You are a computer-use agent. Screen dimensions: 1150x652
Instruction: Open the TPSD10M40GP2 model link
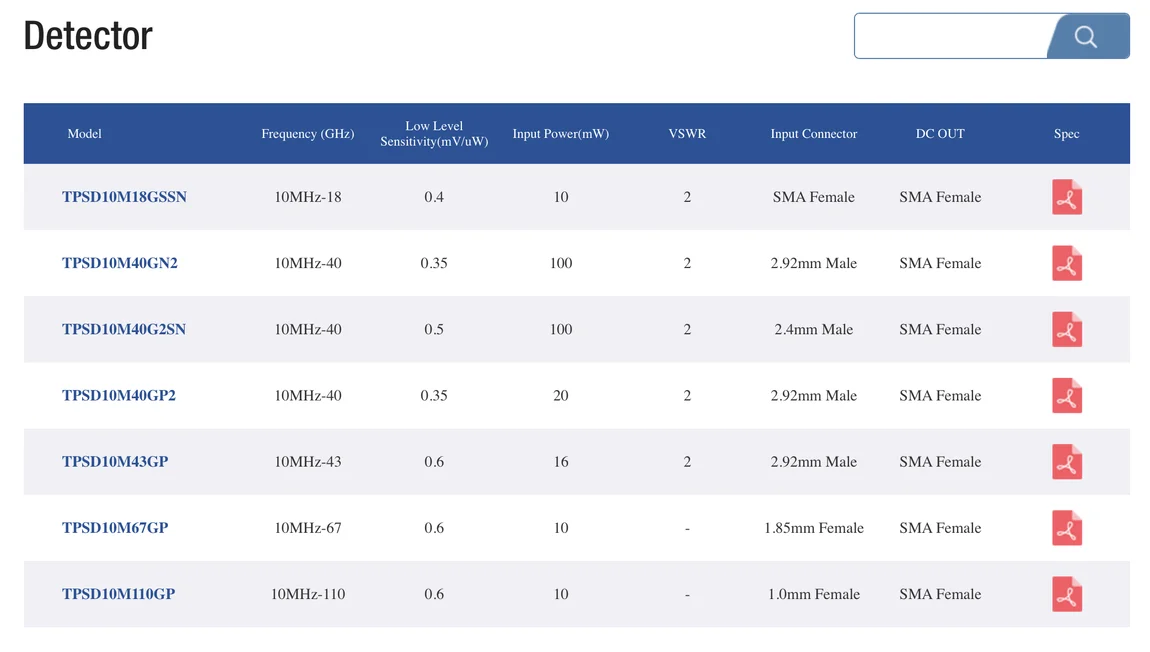pos(118,395)
